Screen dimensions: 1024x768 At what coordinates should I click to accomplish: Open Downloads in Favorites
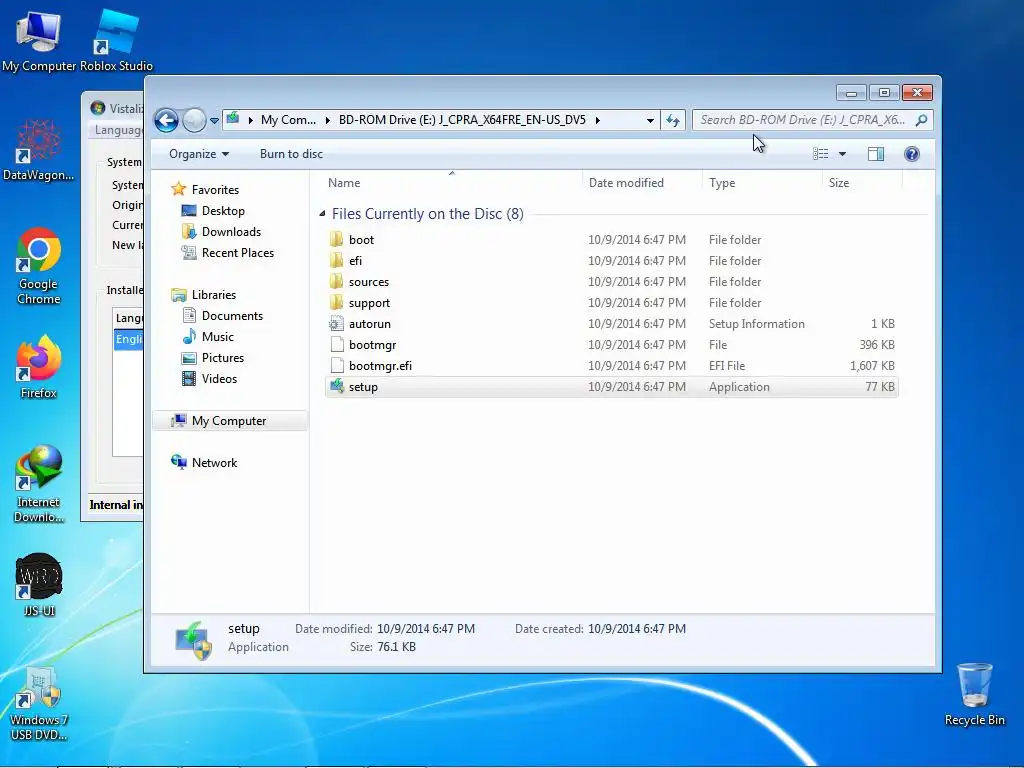pos(231,232)
